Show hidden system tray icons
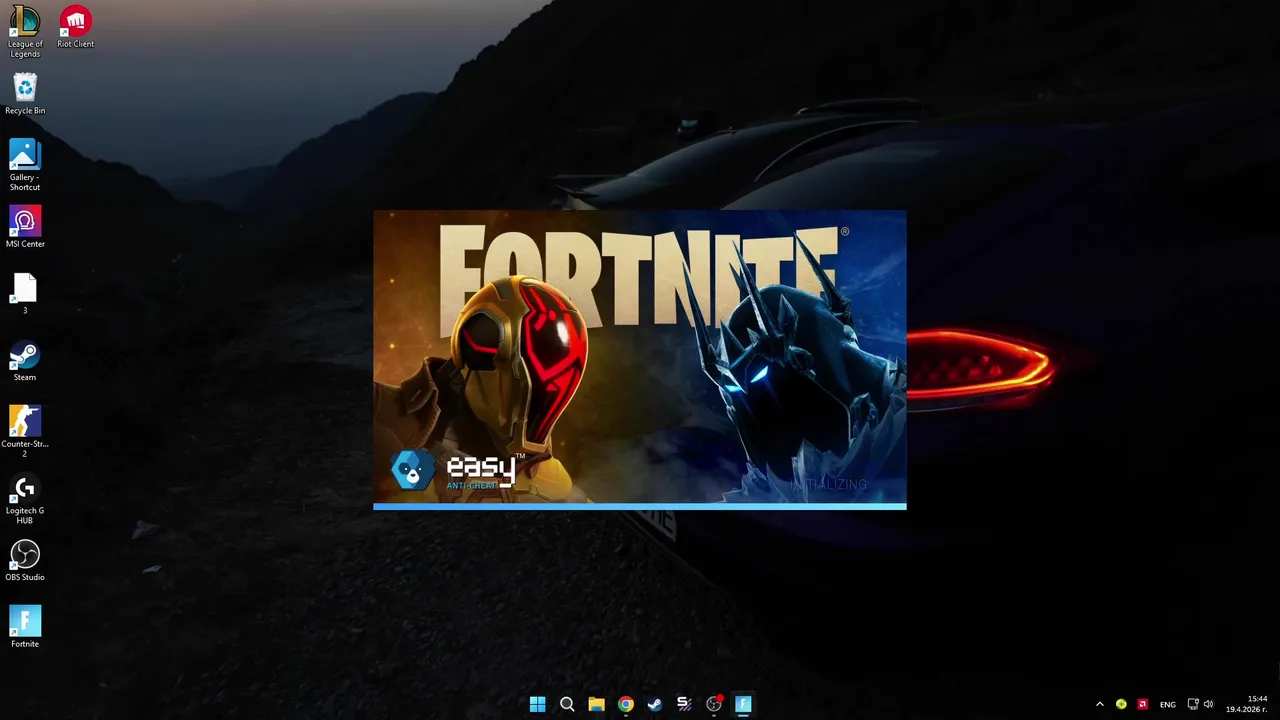Viewport: 1280px width, 720px height. pyautogui.click(x=1100, y=704)
